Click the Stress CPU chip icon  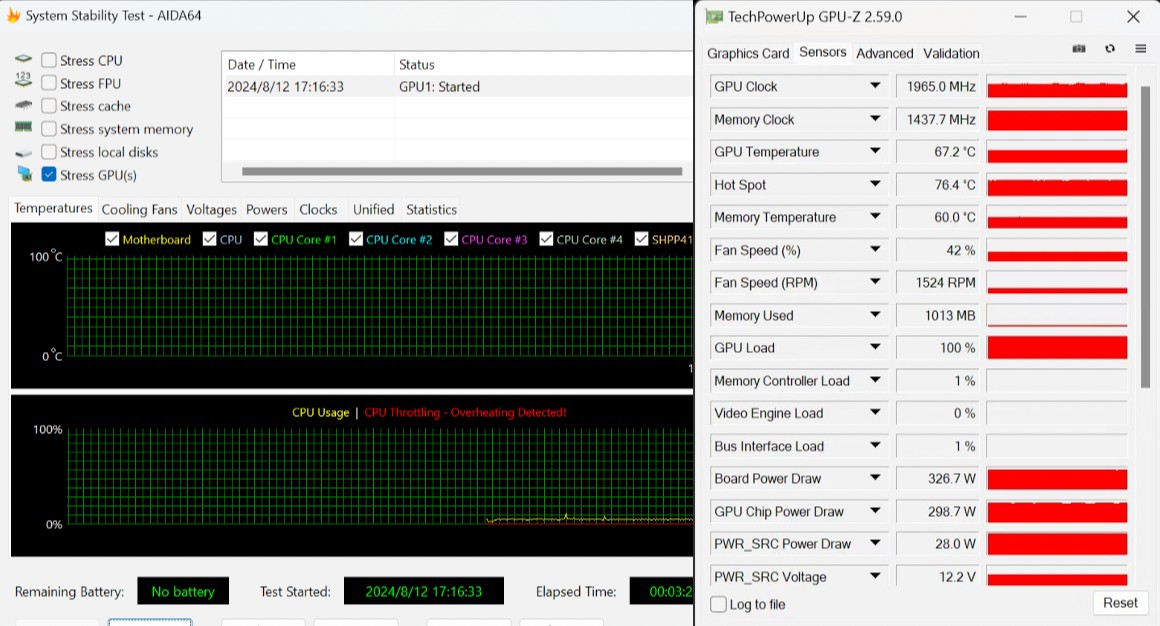tap(24, 58)
